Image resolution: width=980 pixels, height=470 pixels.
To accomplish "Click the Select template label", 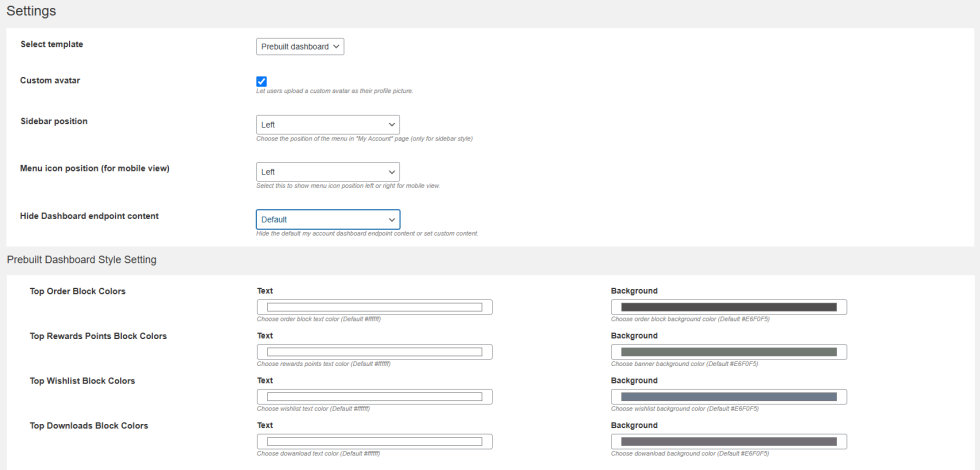I will click(x=52, y=44).
